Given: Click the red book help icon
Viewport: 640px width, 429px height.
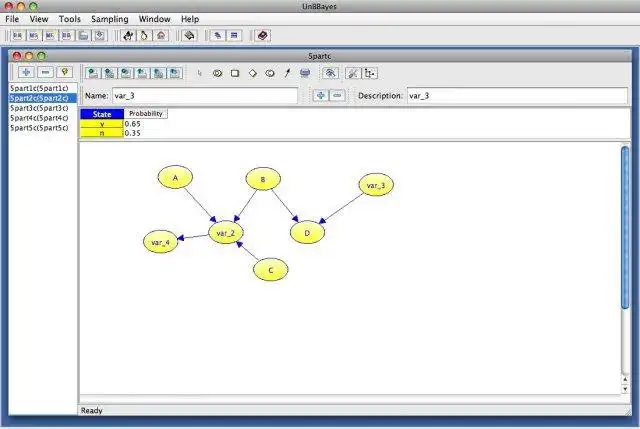Looking at the screenshot, I should [x=262, y=36].
